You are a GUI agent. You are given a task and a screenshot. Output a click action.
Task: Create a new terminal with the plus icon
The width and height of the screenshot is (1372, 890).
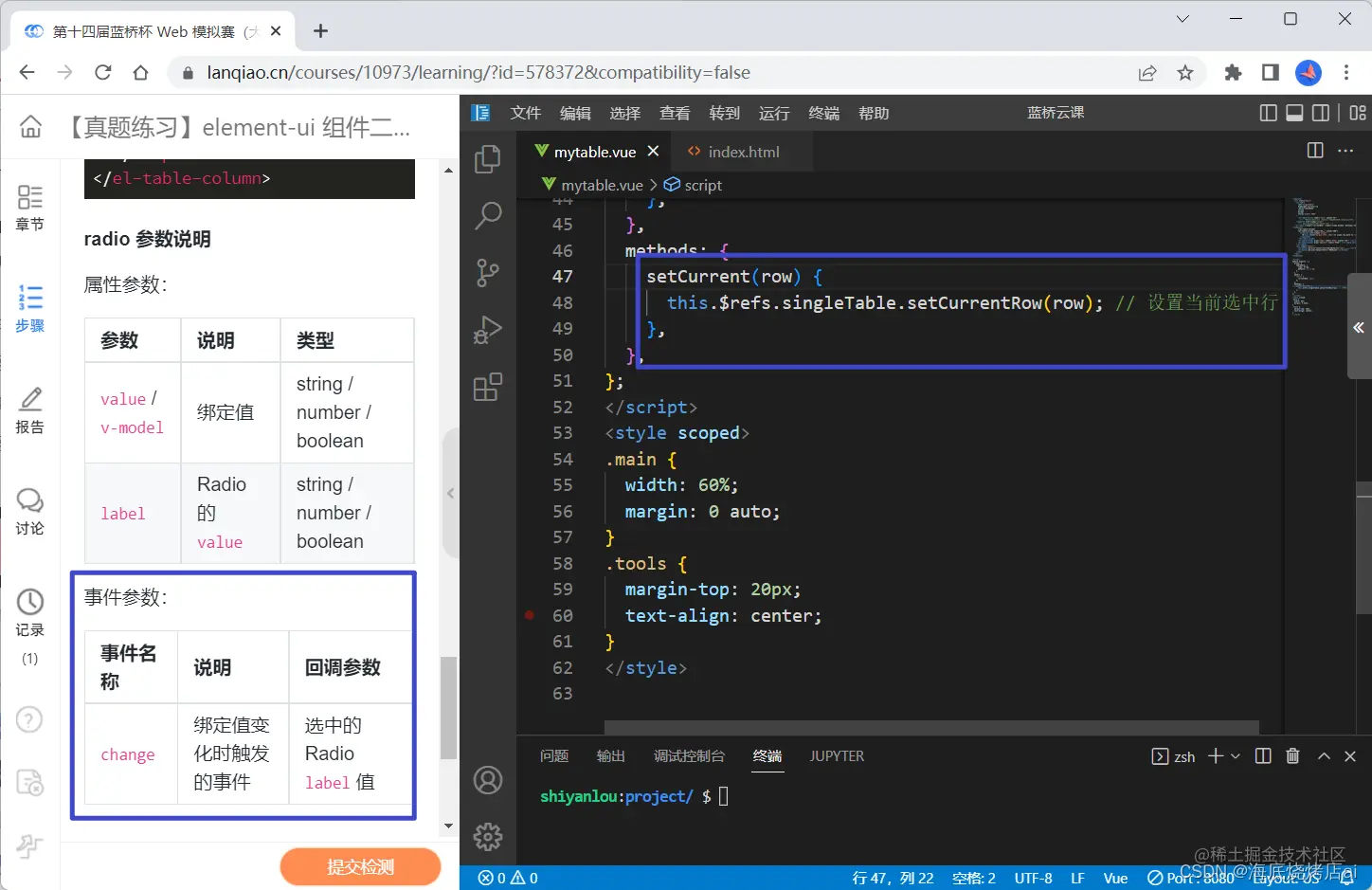[x=1214, y=755]
